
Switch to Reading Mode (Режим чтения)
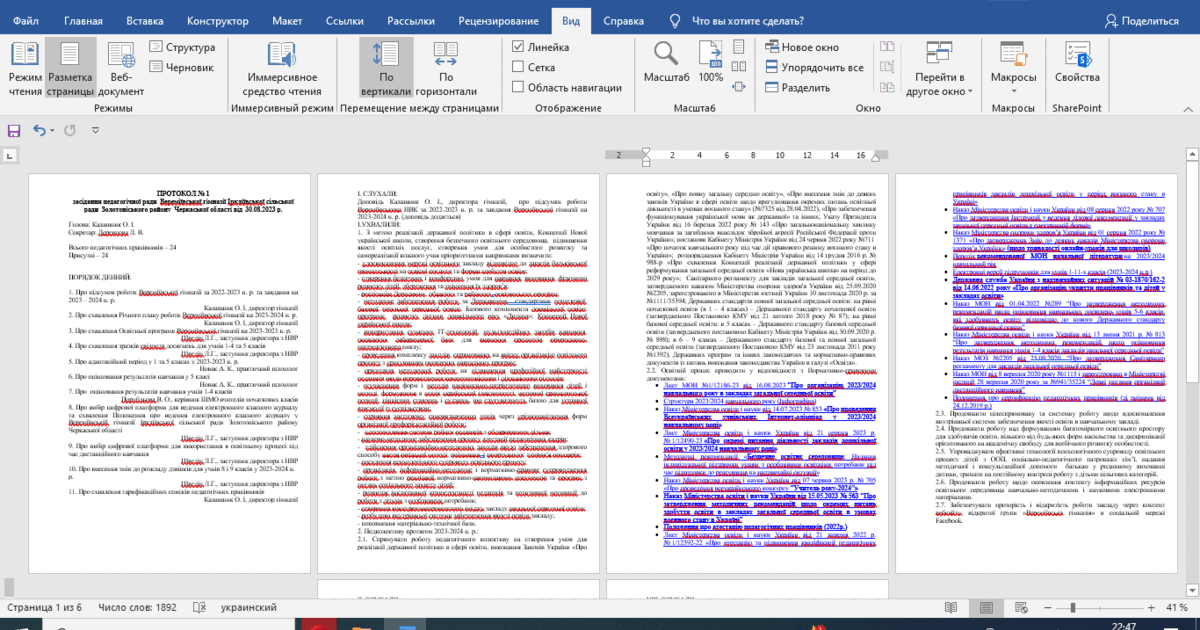26,68
